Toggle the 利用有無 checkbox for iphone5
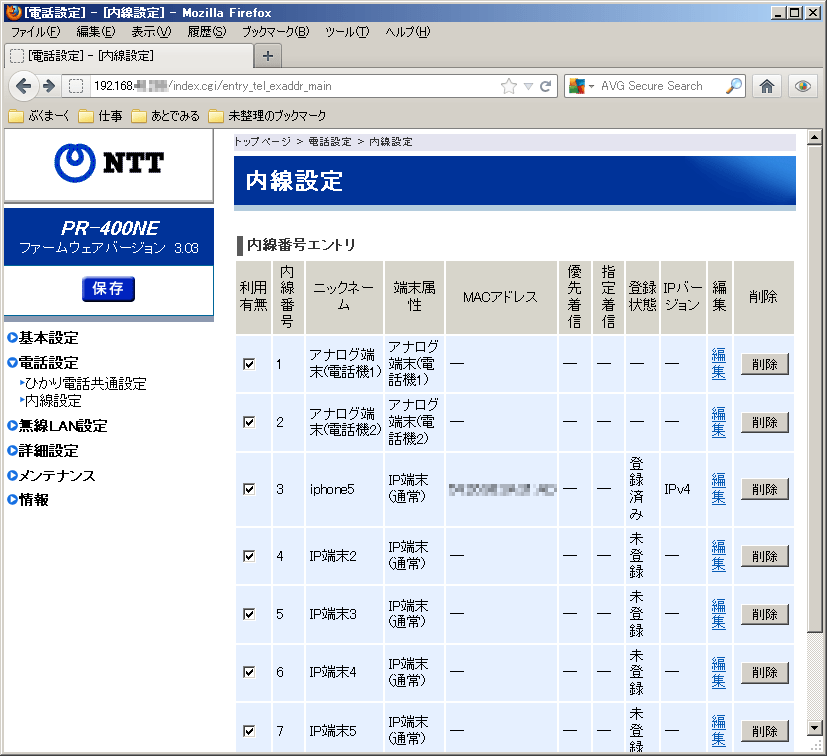 (x=249, y=489)
